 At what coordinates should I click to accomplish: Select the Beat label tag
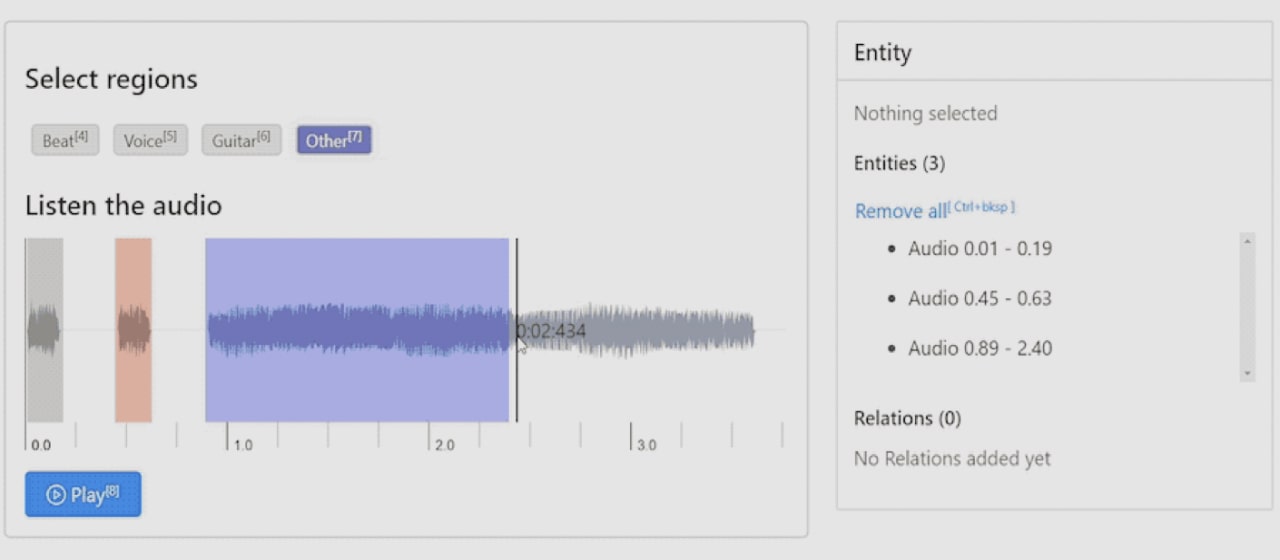65,140
